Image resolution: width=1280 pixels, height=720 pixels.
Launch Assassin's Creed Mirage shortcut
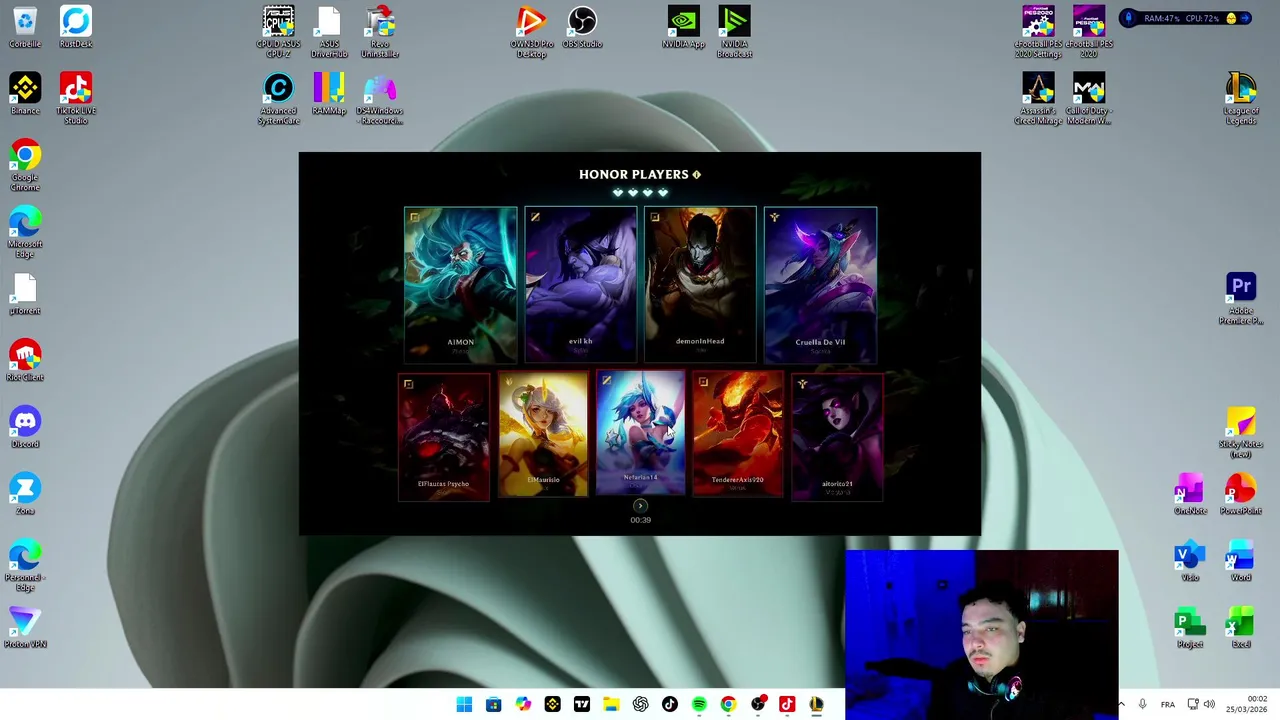pos(1038,99)
